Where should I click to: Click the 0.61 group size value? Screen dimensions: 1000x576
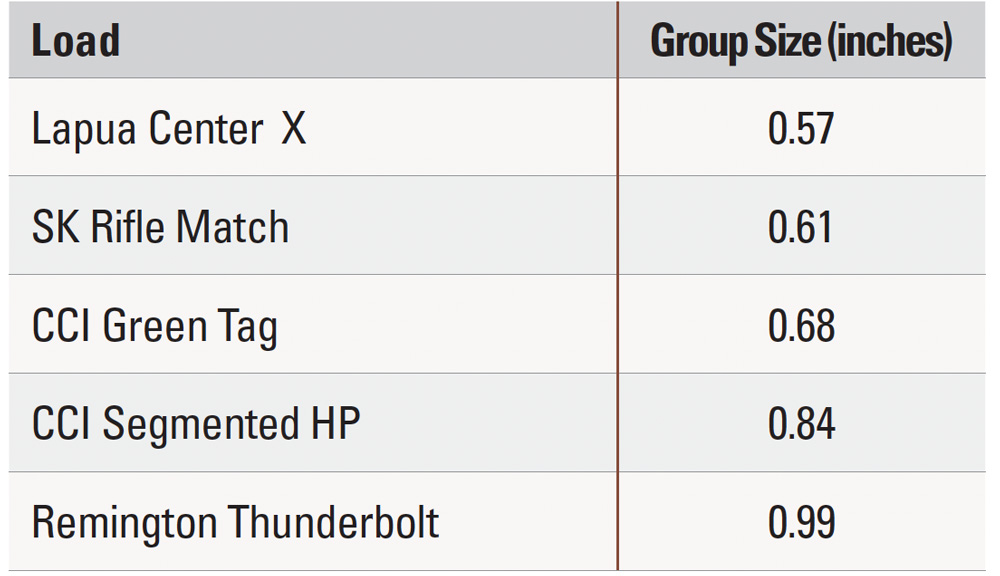click(x=800, y=227)
